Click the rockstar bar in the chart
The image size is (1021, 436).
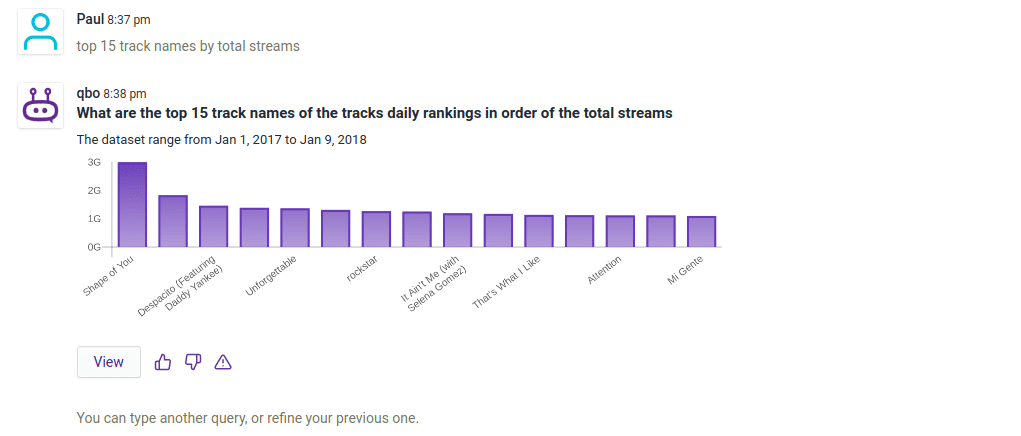tap(376, 229)
